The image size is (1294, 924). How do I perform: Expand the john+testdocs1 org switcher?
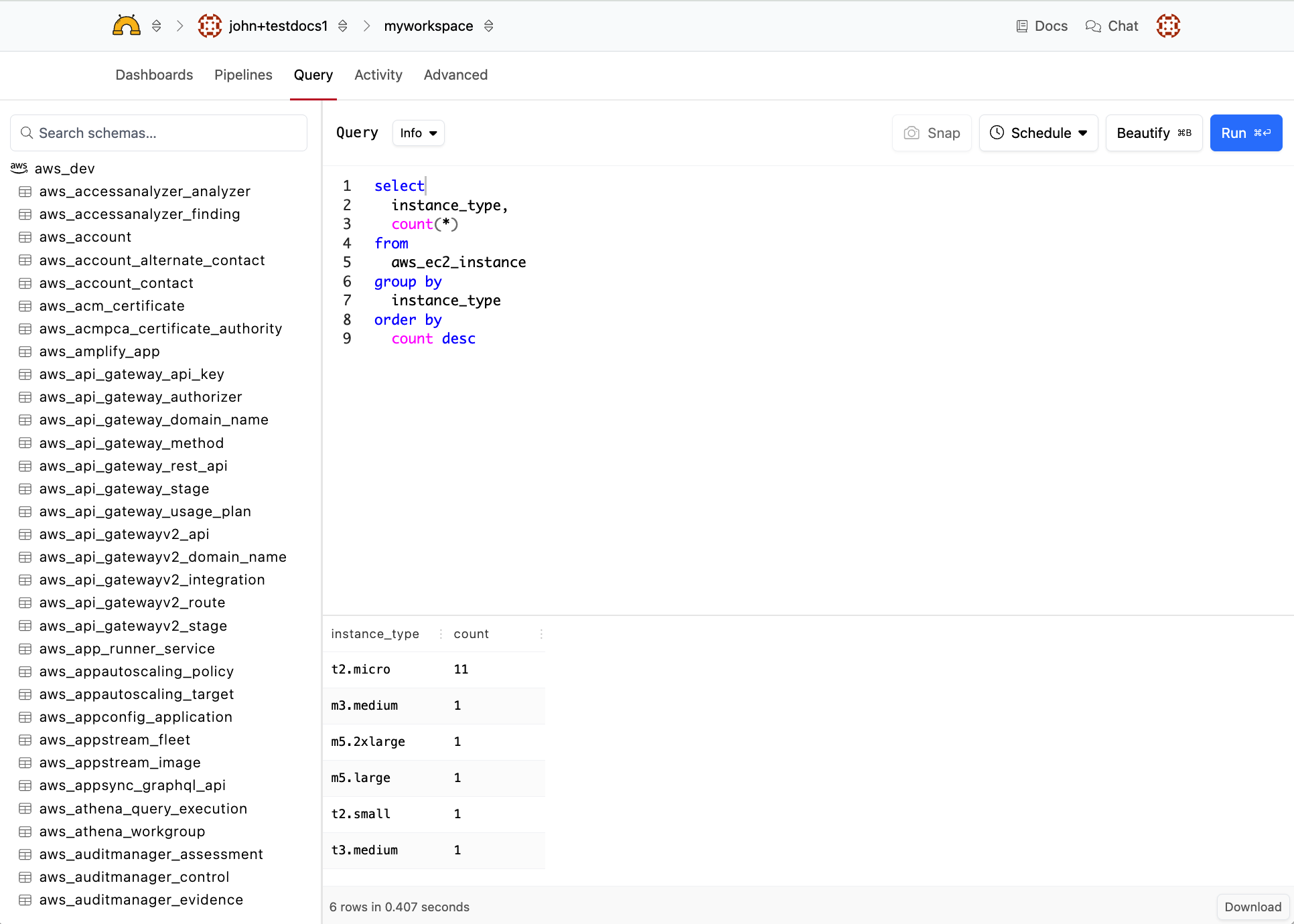point(343,26)
